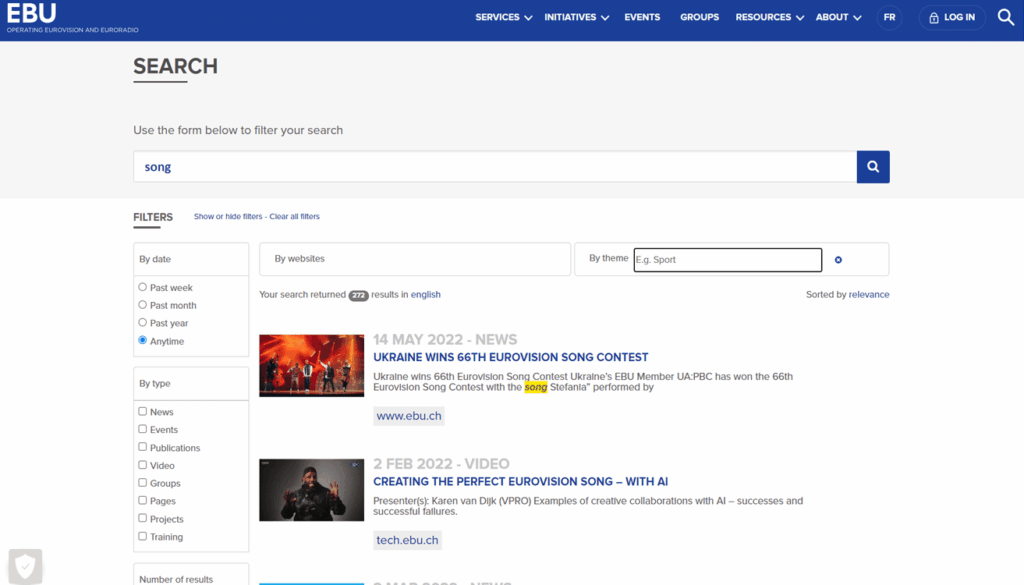This screenshot has width=1024, height=585.
Task: Clear the theme filter using the circular x icon
Action: pyautogui.click(x=838, y=259)
